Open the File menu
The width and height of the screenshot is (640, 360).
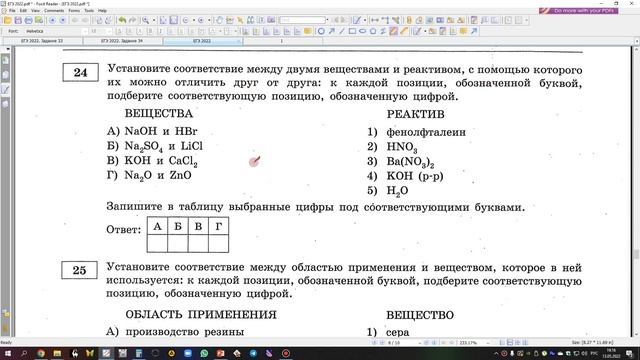(12, 10)
